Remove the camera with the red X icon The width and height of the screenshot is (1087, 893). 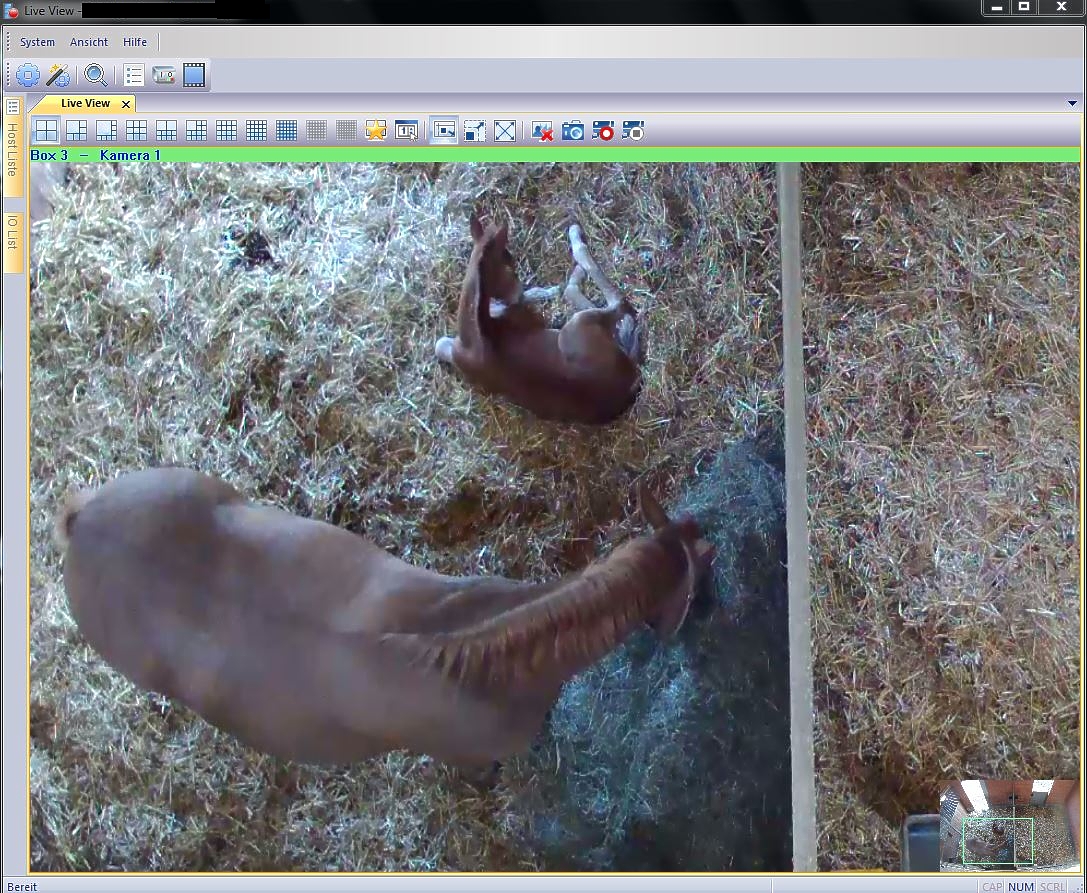tap(542, 131)
